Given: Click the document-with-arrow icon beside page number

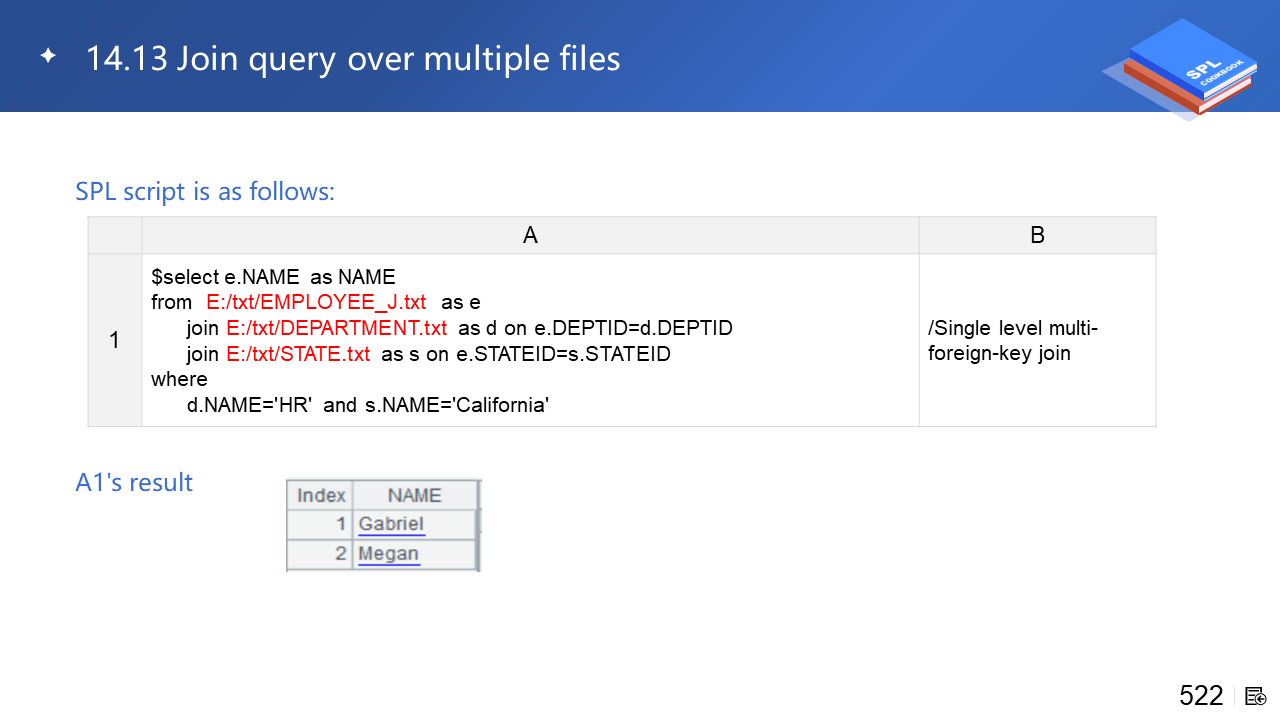Looking at the screenshot, I should pyautogui.click(x=1255, y=696).
